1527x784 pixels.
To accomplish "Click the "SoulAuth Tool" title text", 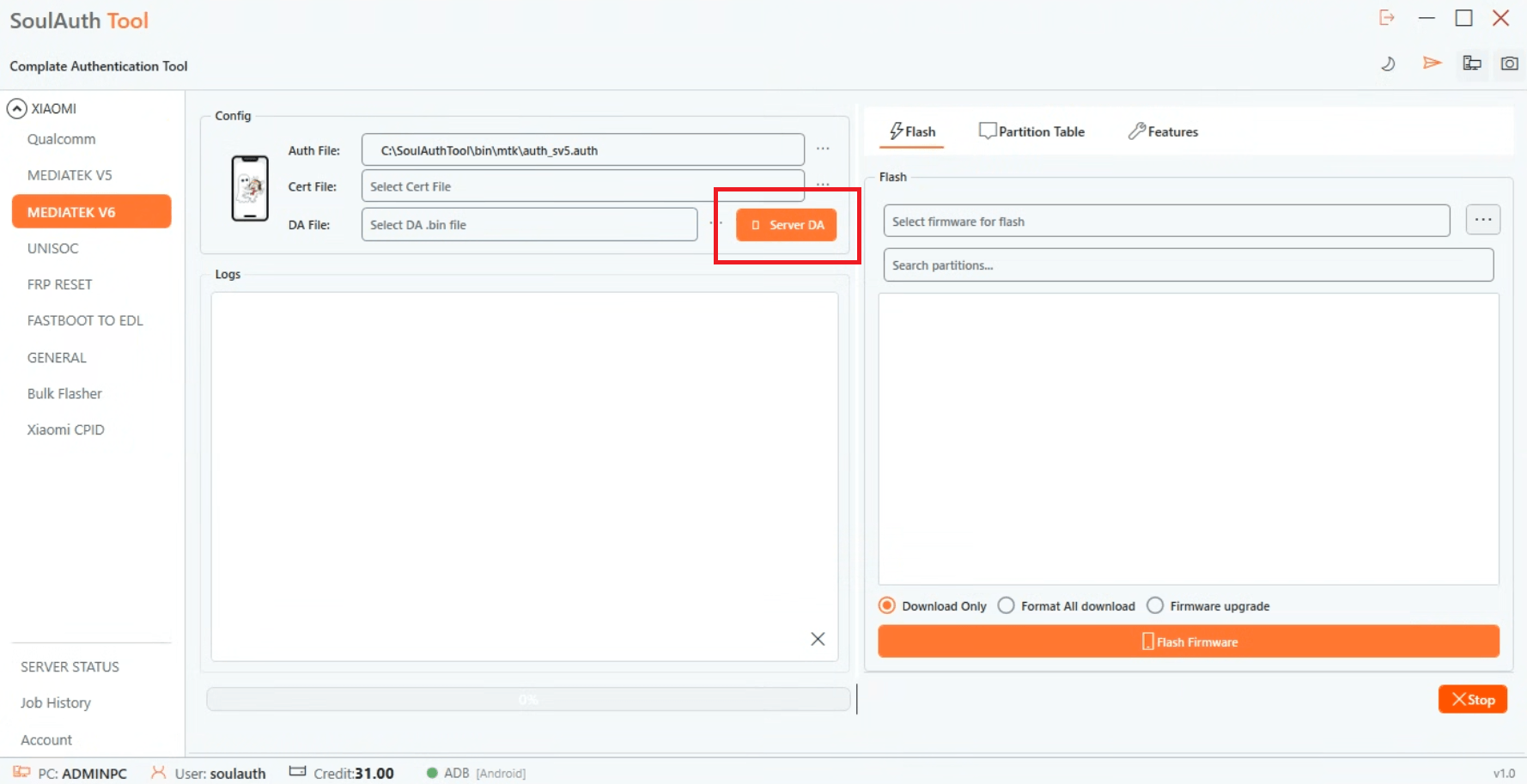I will [x=79, y=21].
